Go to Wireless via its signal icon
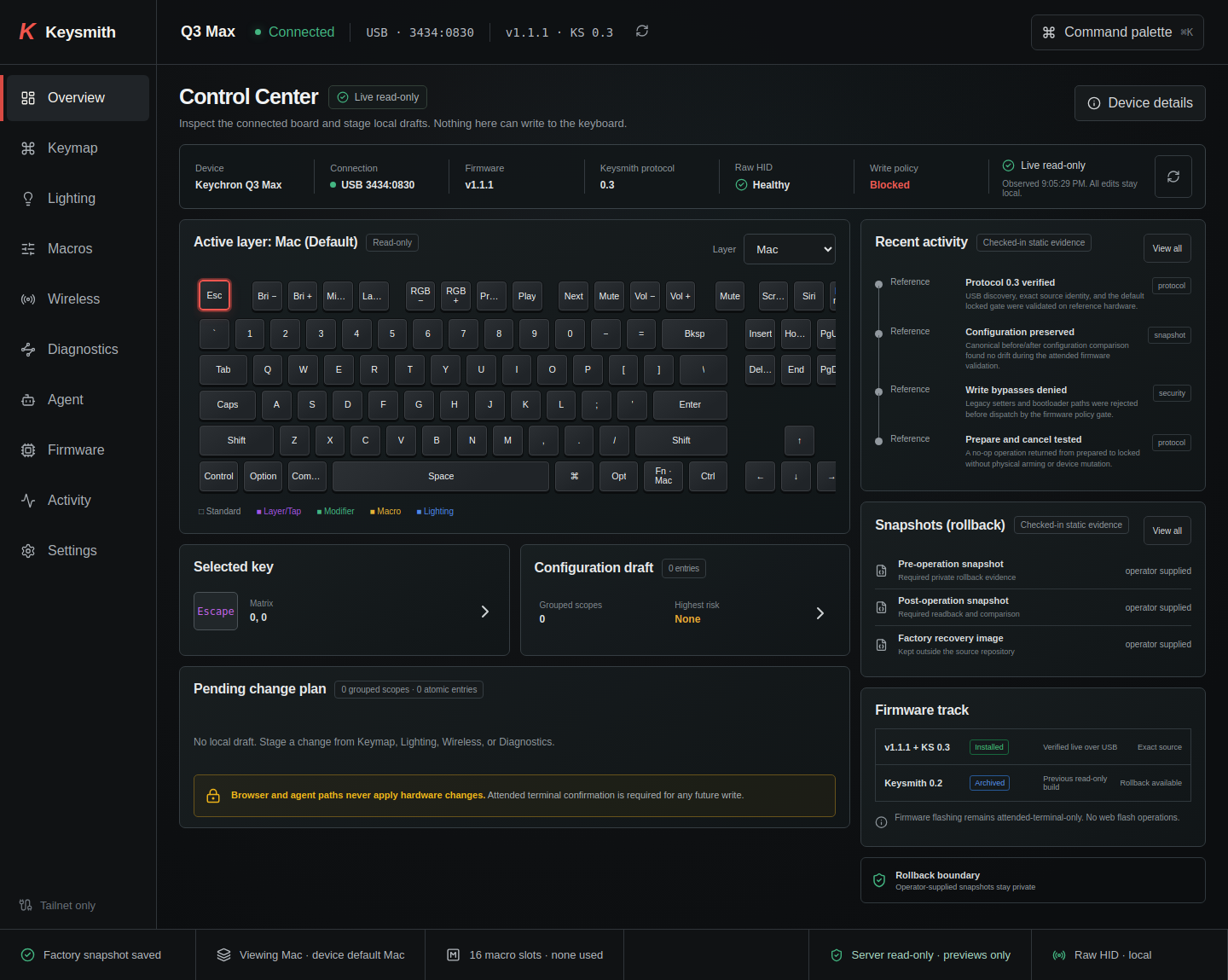Image resolution: width=1228 pixels, height=980 pixels. (x=28, y=299)
